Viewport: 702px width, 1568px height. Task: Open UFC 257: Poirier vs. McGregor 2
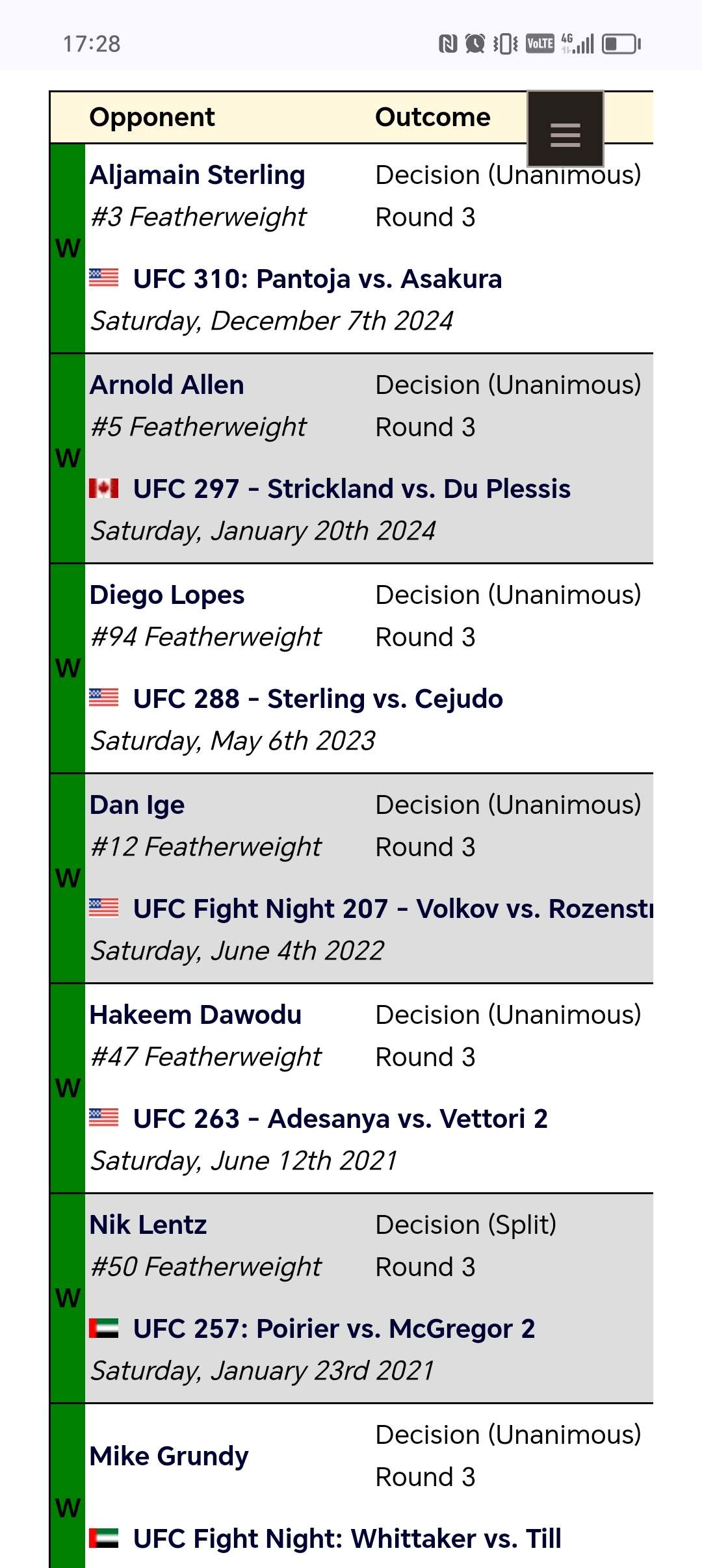[x=334, y=1329]
